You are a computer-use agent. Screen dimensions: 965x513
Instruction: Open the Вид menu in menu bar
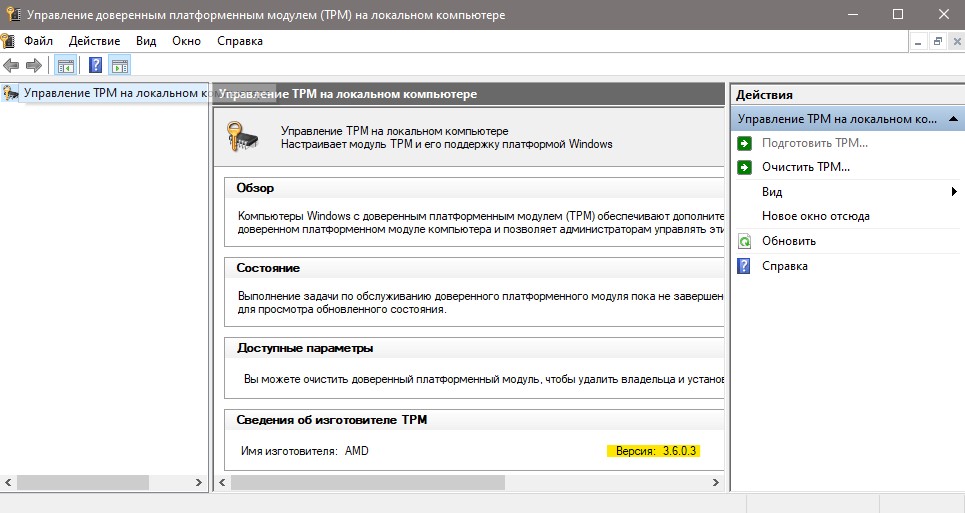coord(146,41)
